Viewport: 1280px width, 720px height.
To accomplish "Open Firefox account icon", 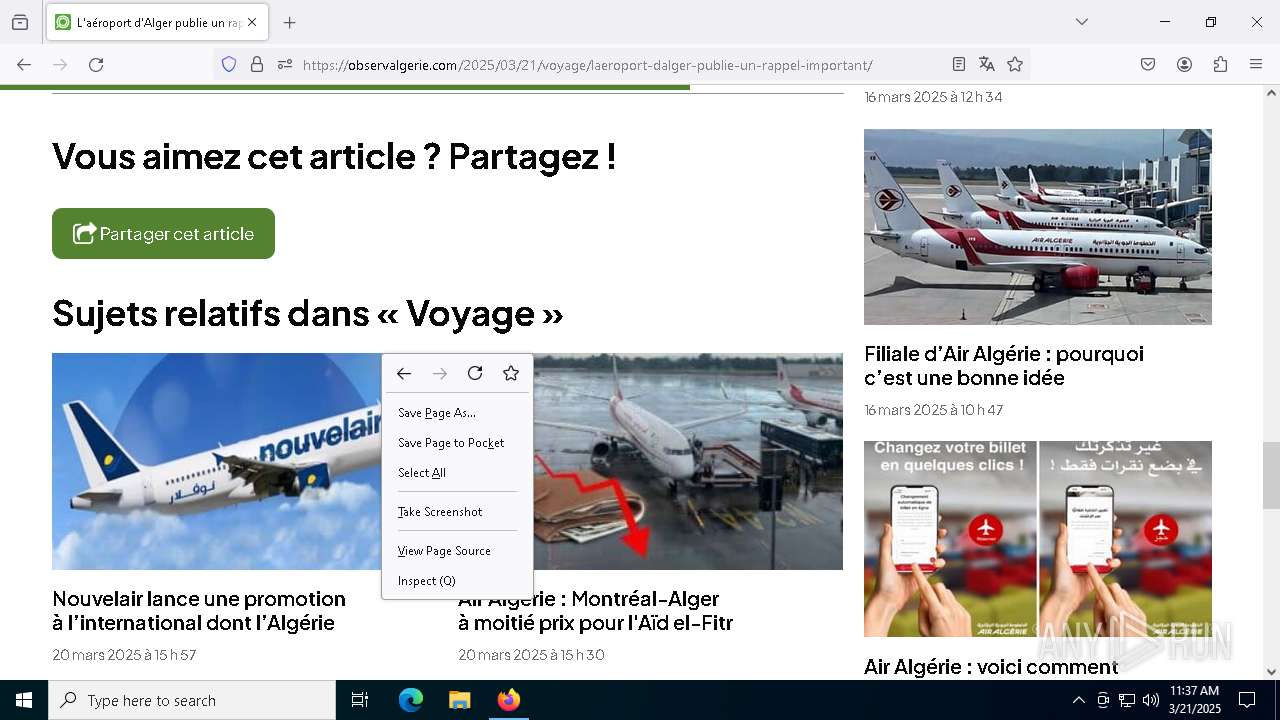I will (1184, 65).
